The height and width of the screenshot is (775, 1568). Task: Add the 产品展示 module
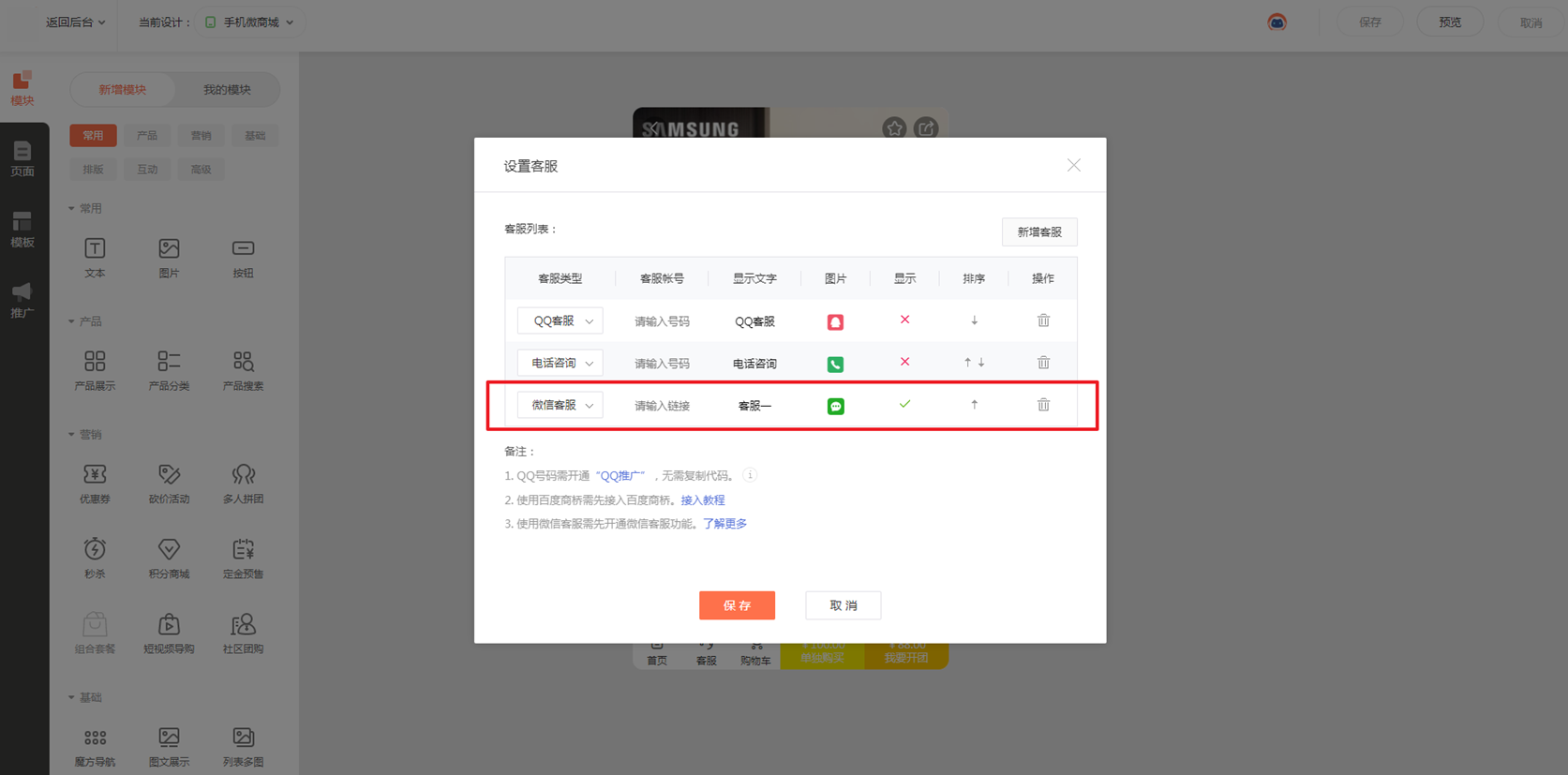(95, 370)
